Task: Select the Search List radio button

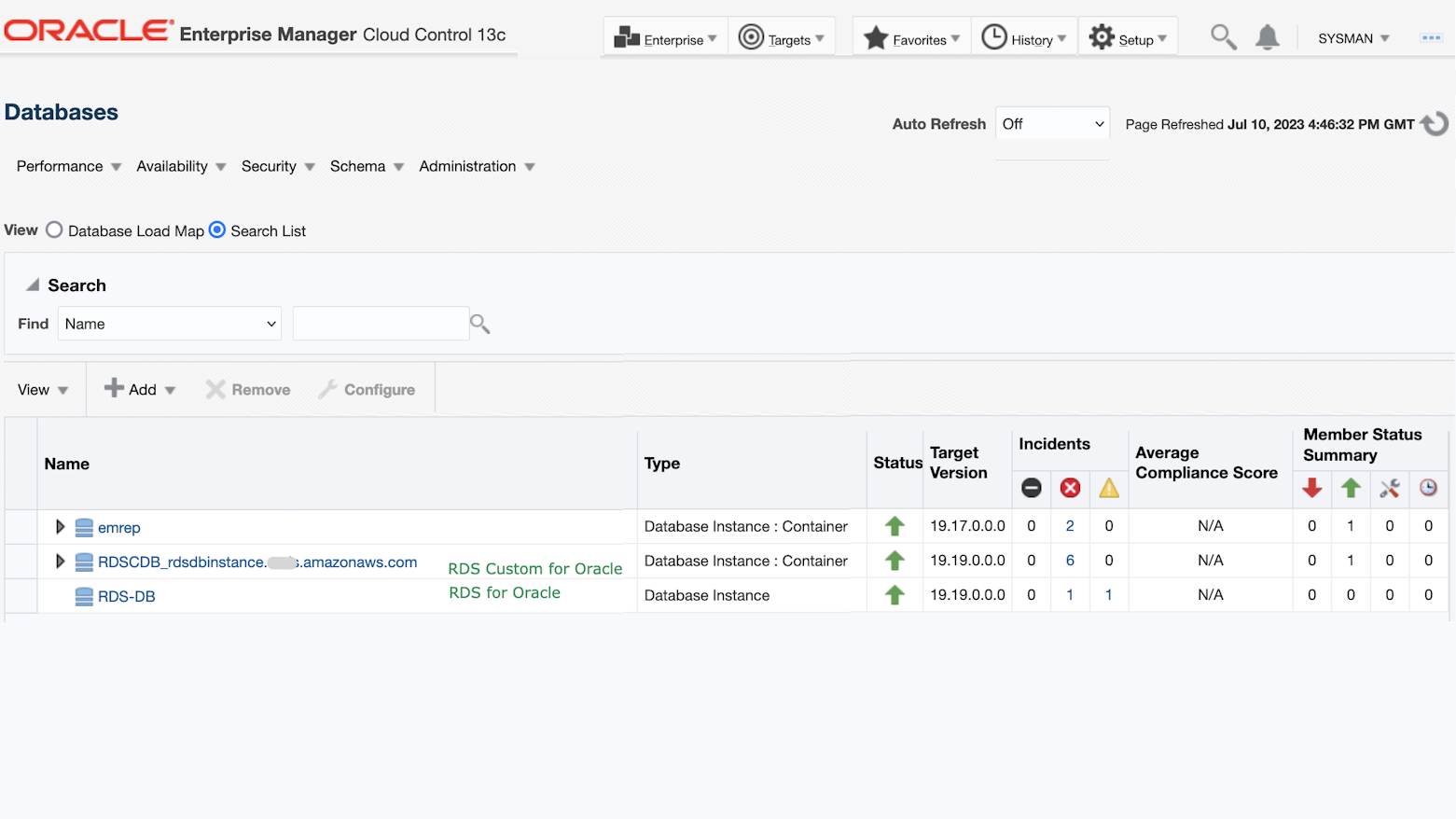Action: point(217,230)
